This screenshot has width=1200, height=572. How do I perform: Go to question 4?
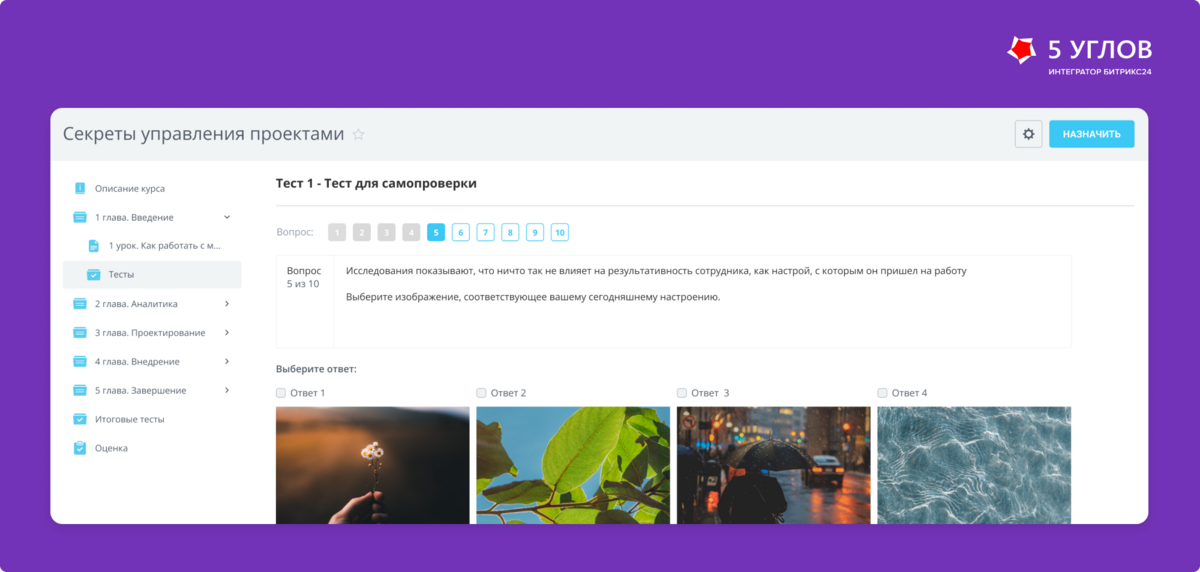(x=411, y=233)
